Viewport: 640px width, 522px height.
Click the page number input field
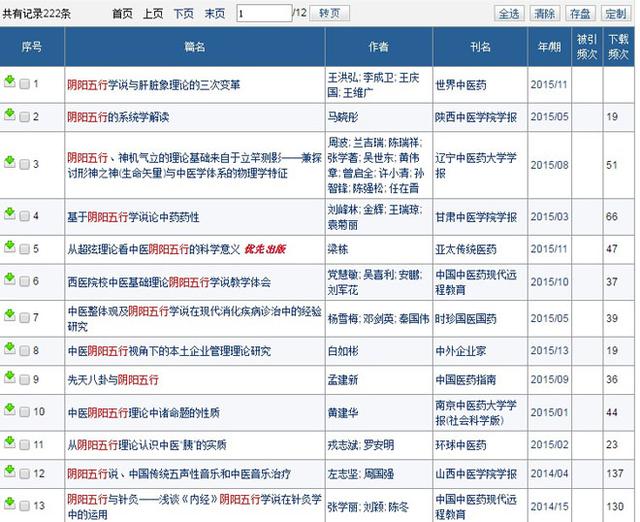(264, 13)
